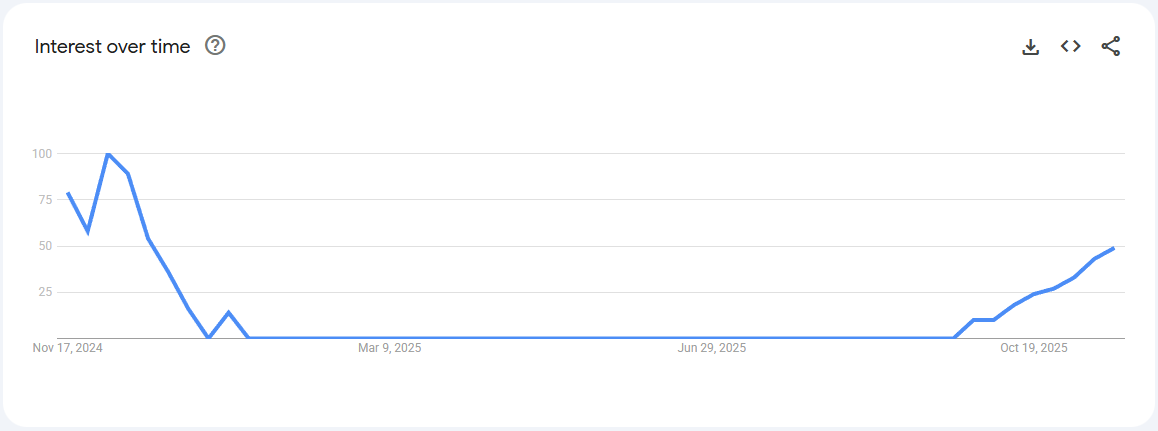Click the Mar 9, 2025 axis label
This screenshot has height=431, width=1158.
390,349
